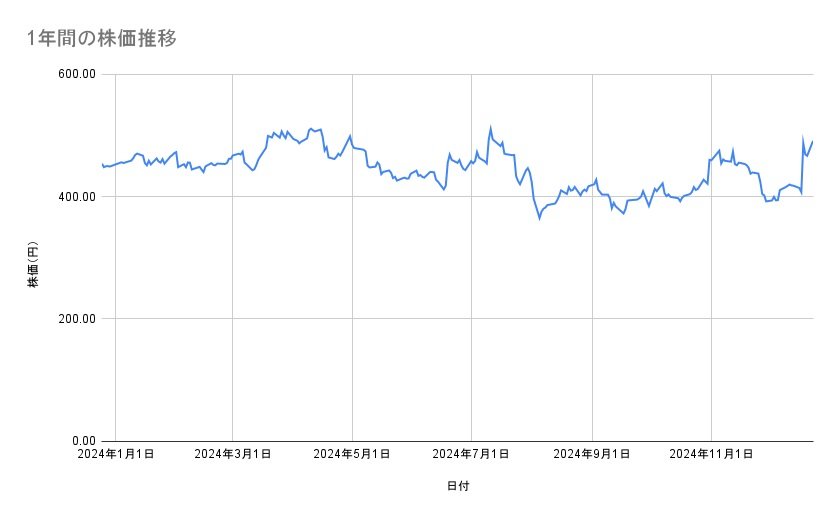This screenshot has width=839, height=519.
Task: Select the 200.00 y-axis label
Action: click(x=74, y=319)
